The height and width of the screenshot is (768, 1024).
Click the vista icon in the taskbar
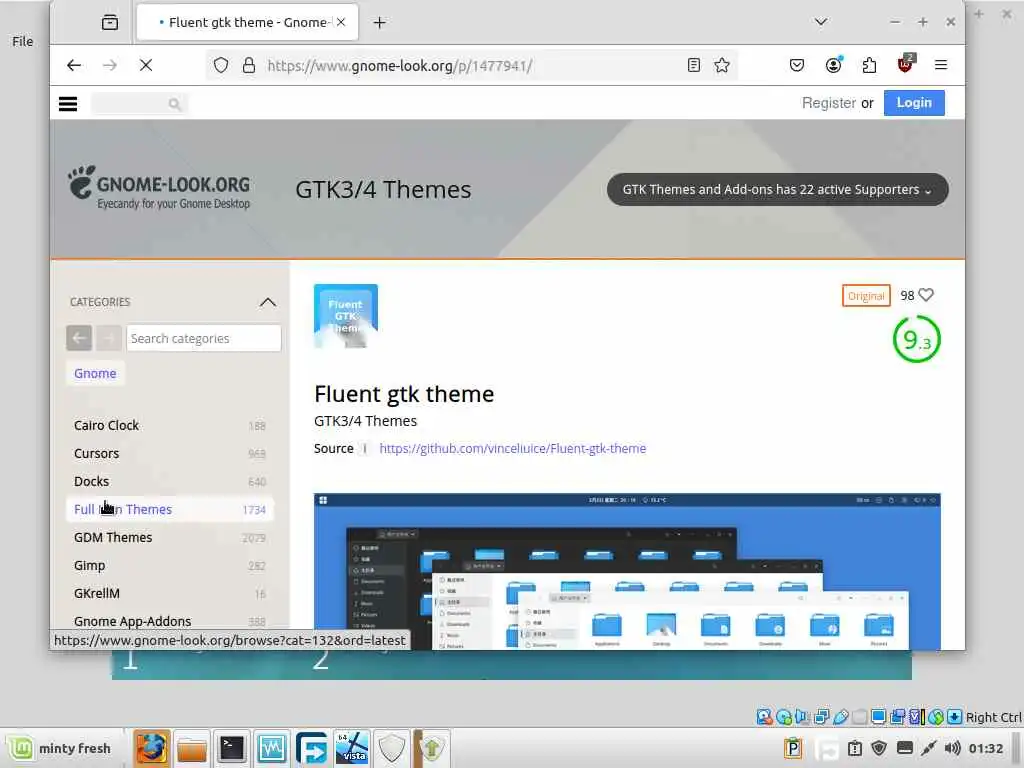coord(352,748)
